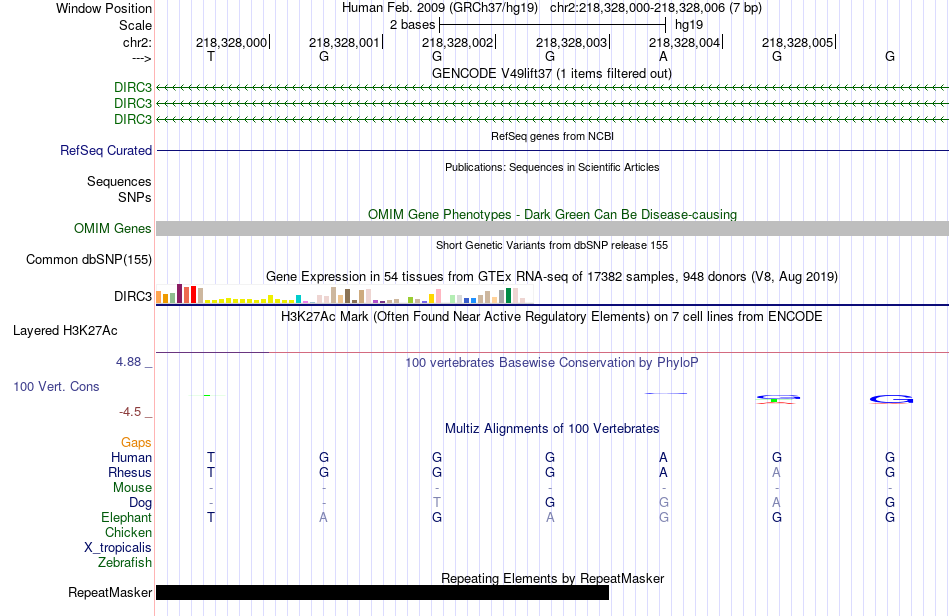Click the gray OMIM Genes item bar
950x616 pixels.
coord(552,228)
